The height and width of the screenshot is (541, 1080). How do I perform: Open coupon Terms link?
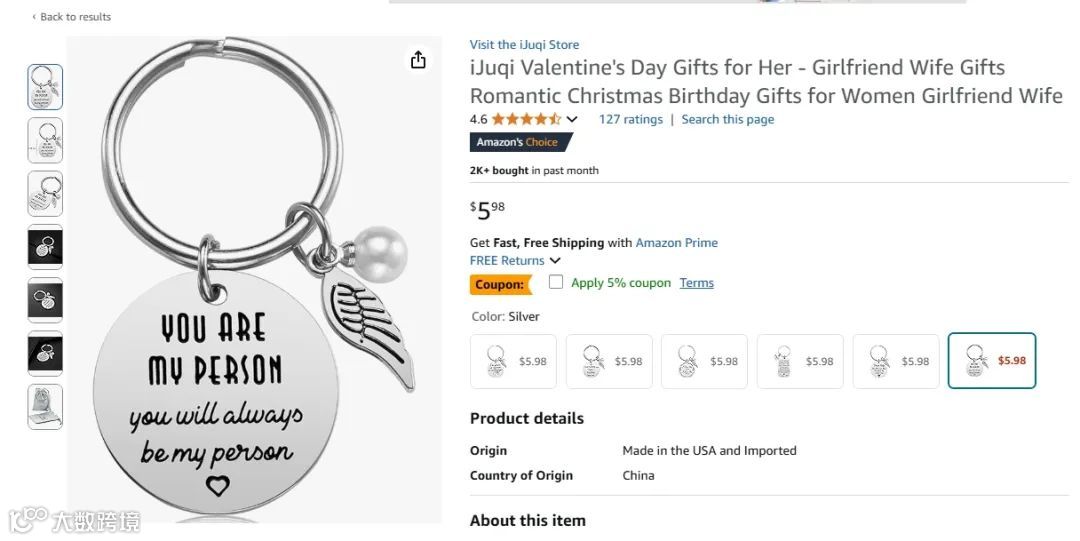point(696,283)
